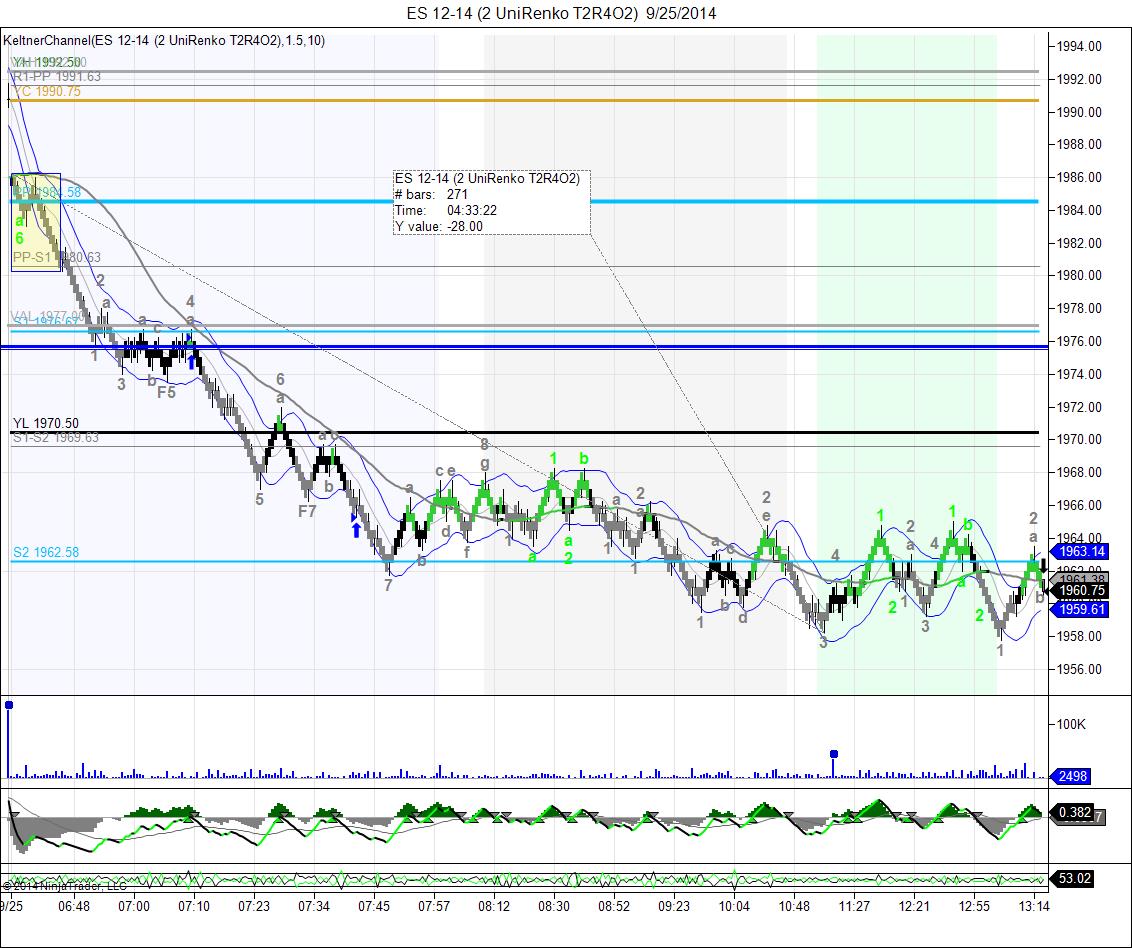The height and width of the screenshot is (948, 1132).
Task: Click the 100K volume axis label
Action: [x=1071, y=724]
